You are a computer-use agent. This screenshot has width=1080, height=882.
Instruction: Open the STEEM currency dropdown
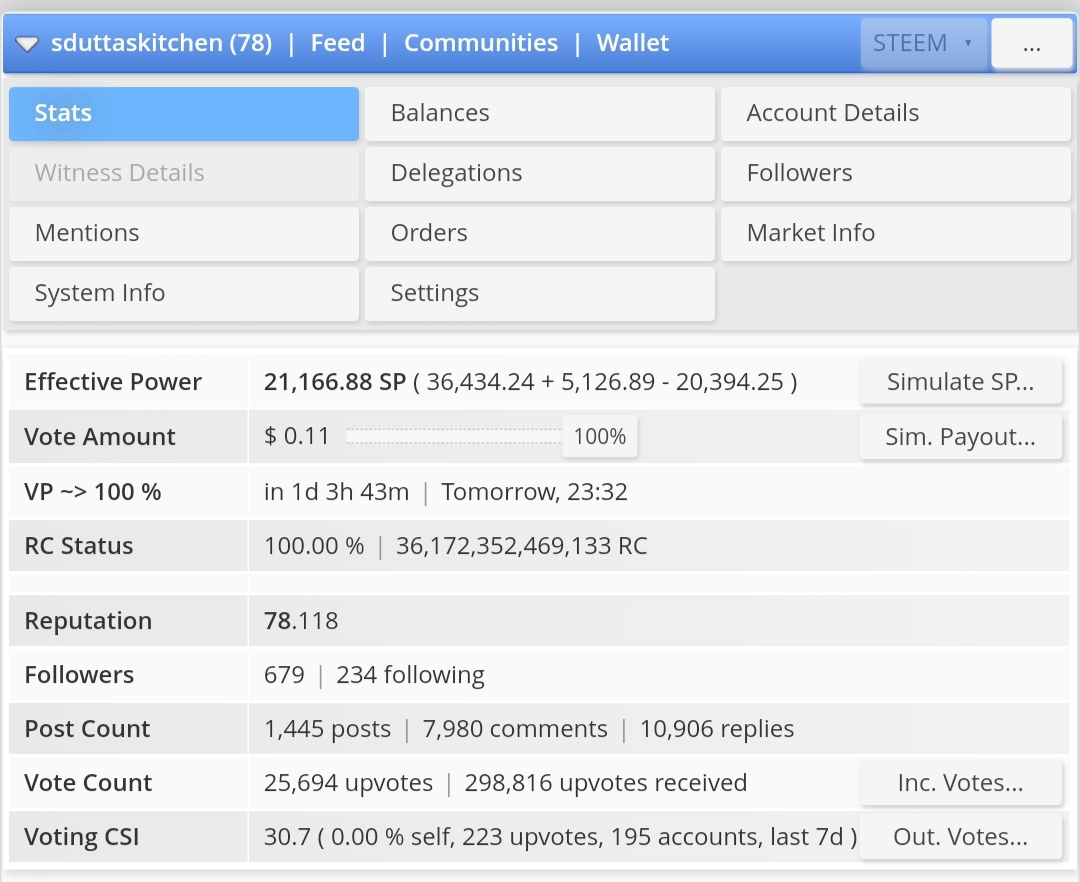923,44
